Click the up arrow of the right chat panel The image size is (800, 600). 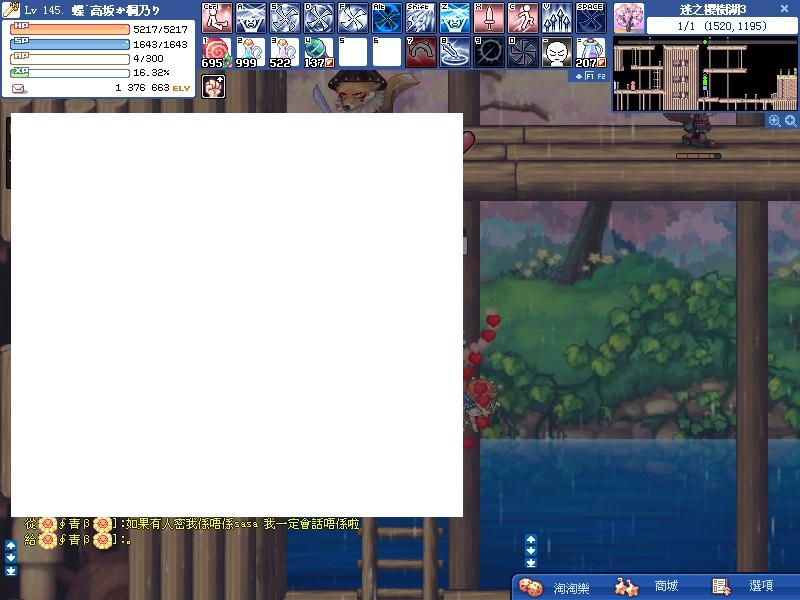531,539
